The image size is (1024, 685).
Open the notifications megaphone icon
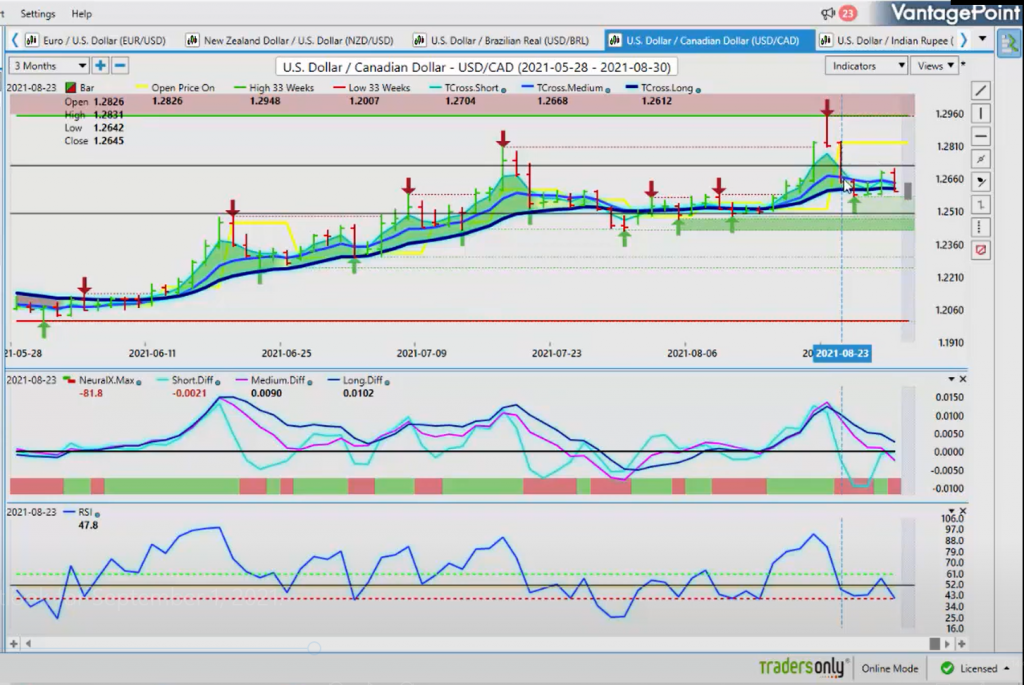[x=828, y=13]
